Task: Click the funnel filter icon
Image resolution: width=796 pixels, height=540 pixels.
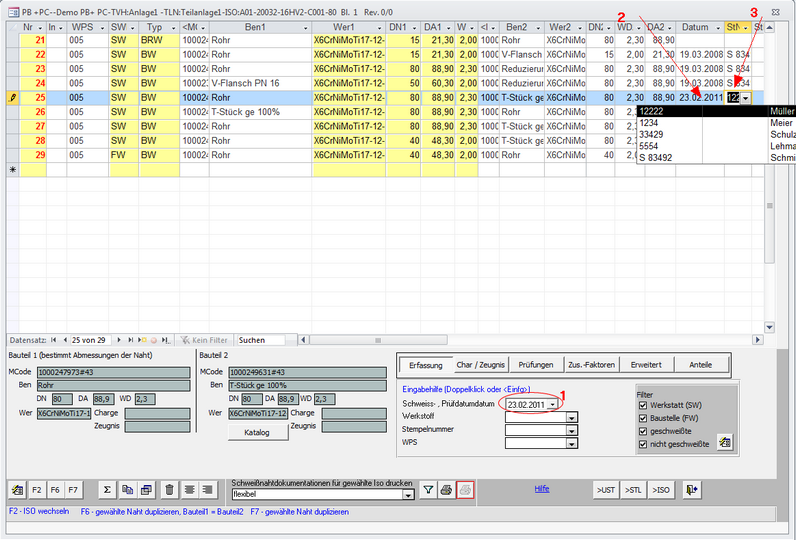Action: click(427, 489)
